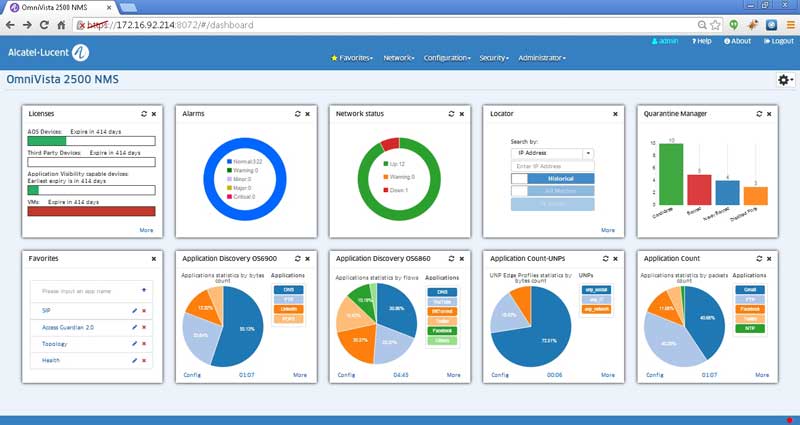Refresh Application Discovery OS6900 widget

[297, 259]
